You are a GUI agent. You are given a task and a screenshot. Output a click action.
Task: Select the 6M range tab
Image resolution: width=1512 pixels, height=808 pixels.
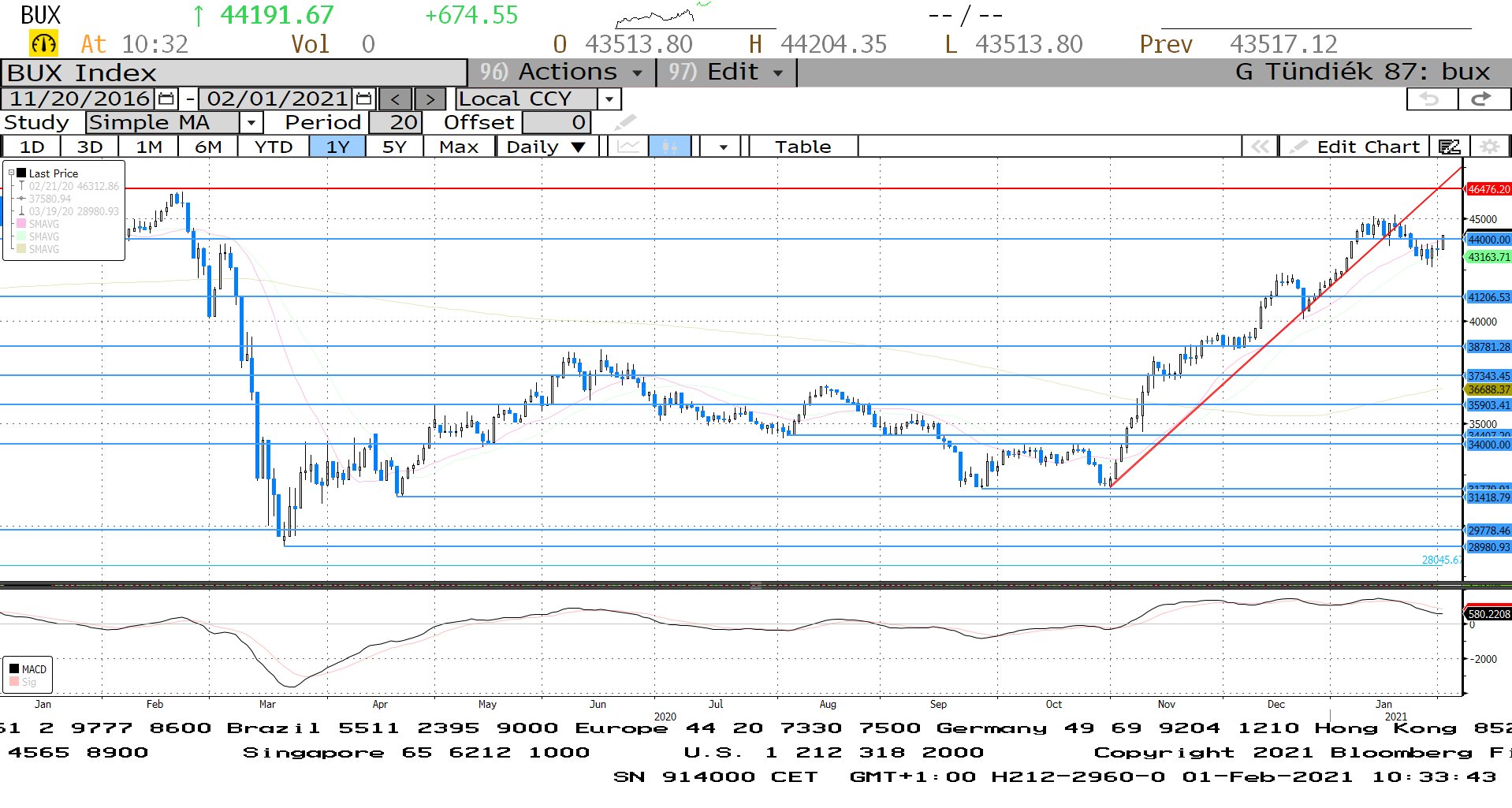click(208, 147)
